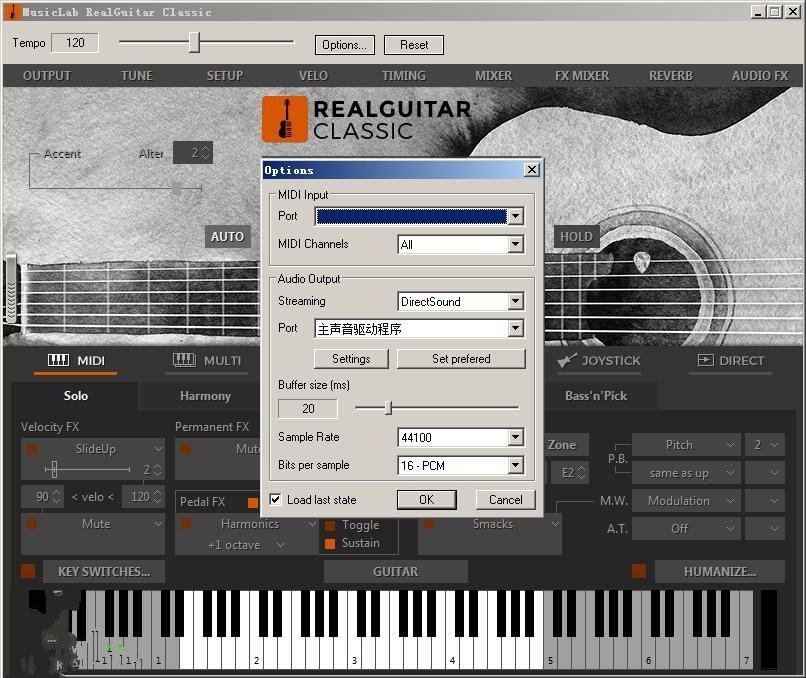
Task: Click the Reset button
Action: coord(414,45)
